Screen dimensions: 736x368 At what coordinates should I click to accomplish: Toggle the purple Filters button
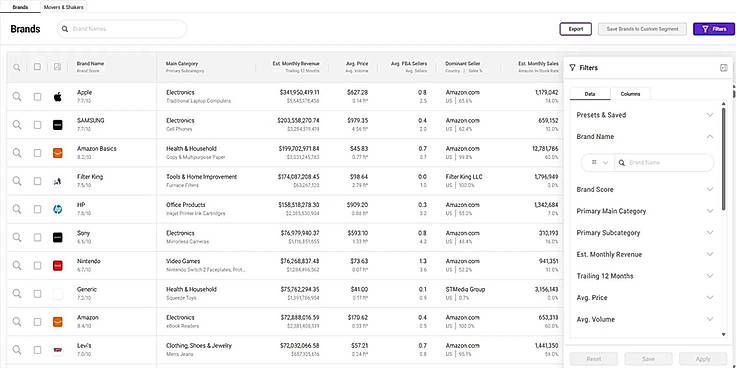(x=713, y=29)
